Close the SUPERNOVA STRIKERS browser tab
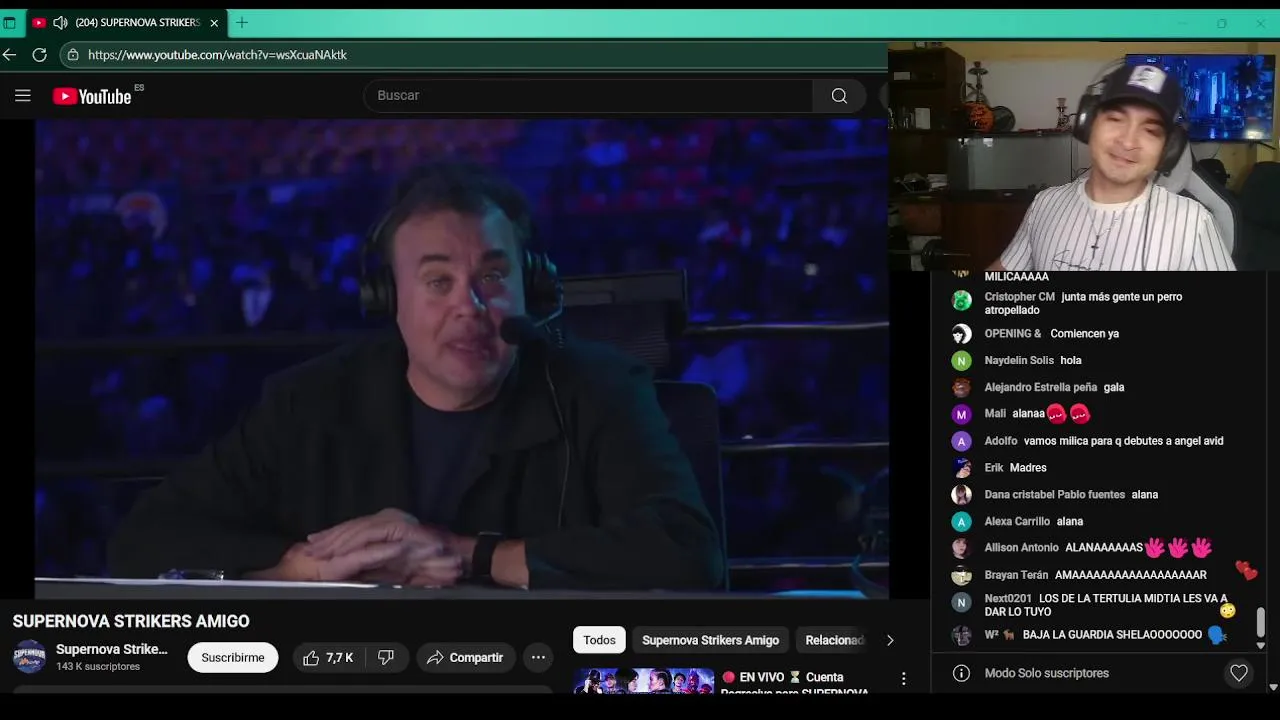Viewport: 1280px width, 720px height. point(214,23)
